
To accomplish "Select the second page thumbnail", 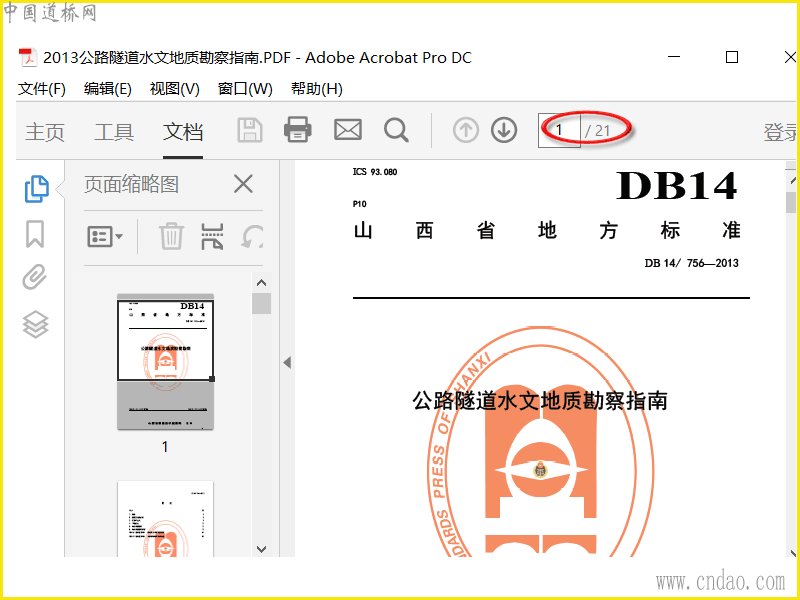I will pos(165,518).
